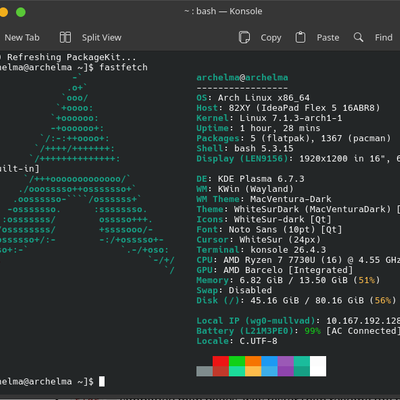Click the Paste clipboard icon
This screenshot has height=400, width=400.
300,37
